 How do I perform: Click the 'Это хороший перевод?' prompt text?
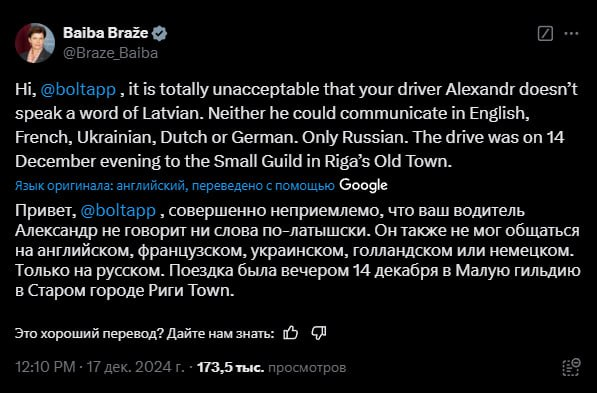tap(89, 334)
